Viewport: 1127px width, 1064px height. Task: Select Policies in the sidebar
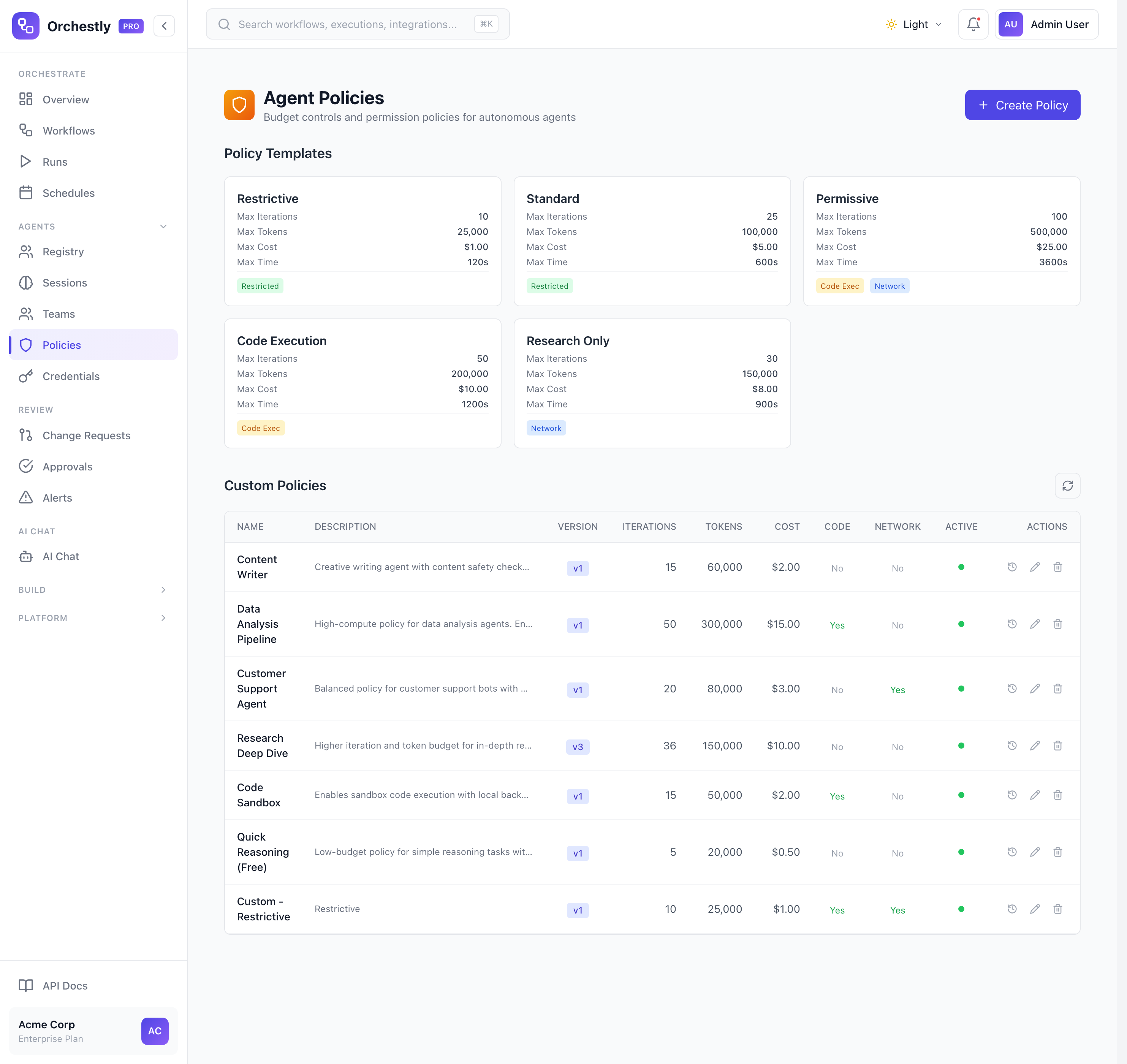93,345
